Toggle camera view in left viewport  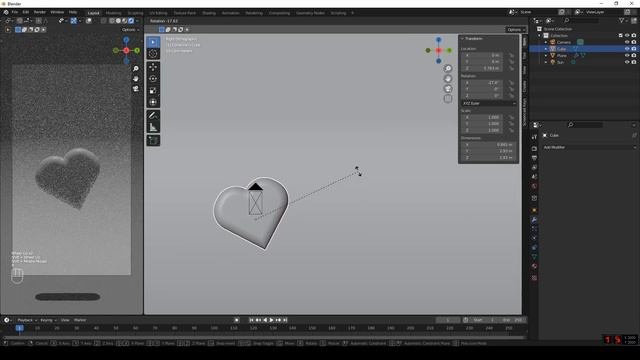tap(136, 89)
